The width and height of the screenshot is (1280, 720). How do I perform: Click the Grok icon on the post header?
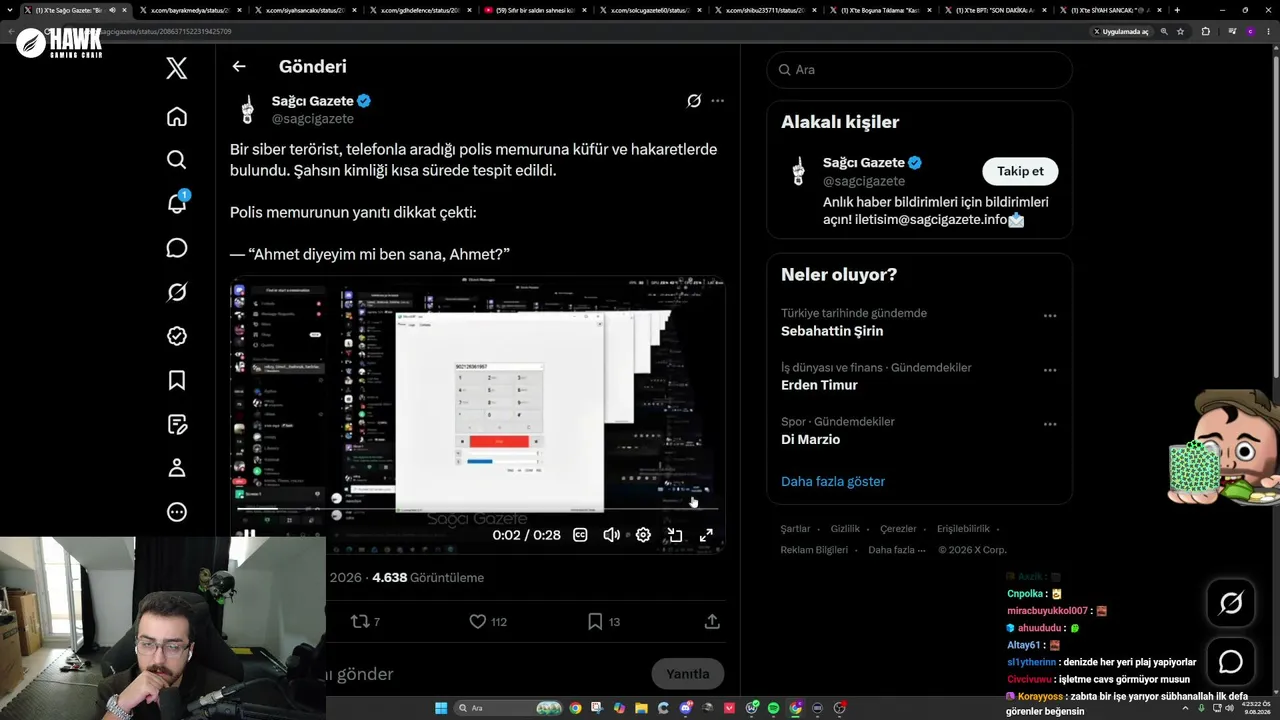tap(694, 101)
